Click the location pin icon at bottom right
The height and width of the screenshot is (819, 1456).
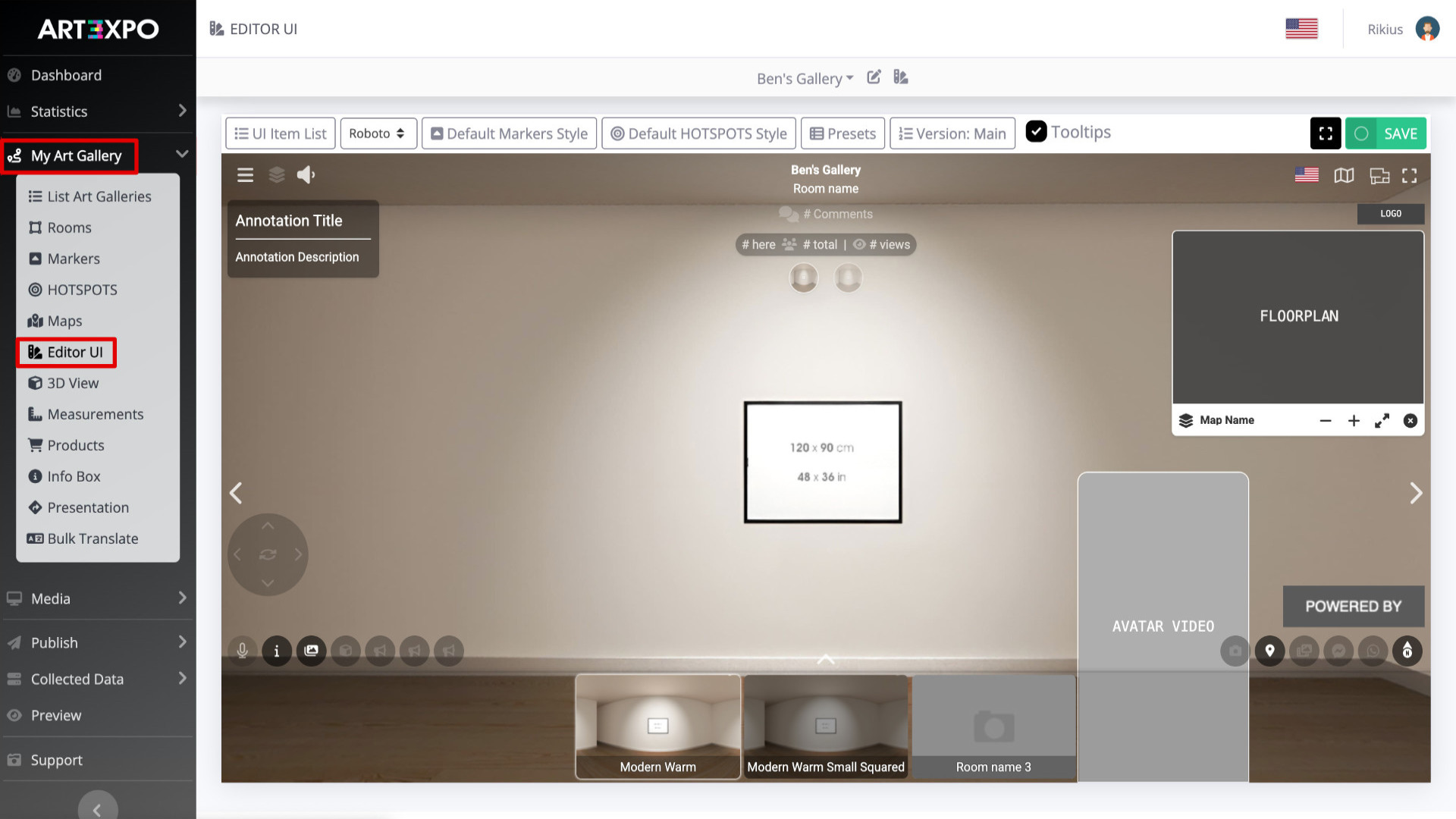pyautogui.click(x=1269, y=651)
